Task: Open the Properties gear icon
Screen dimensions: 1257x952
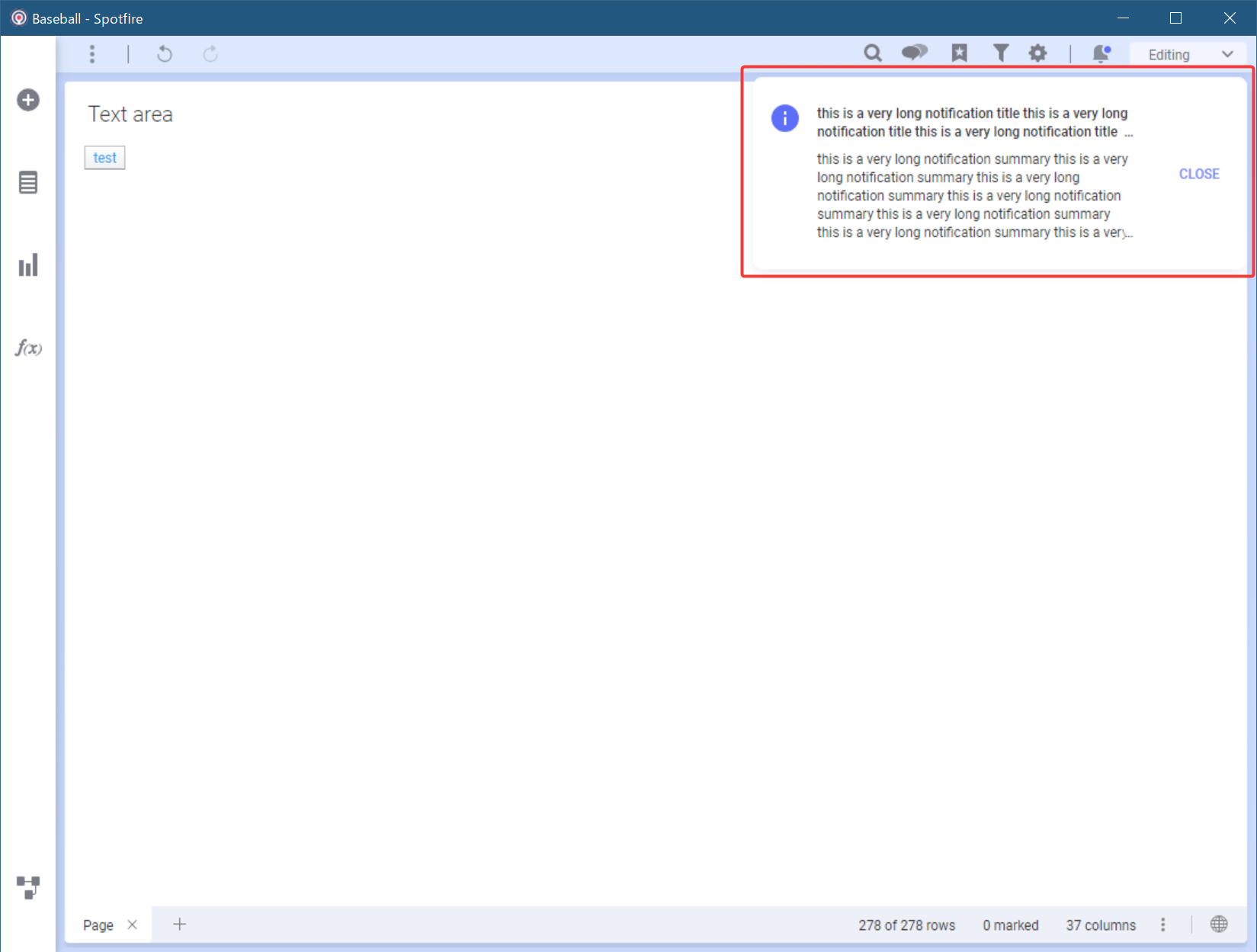Action: pos(1037,53)
